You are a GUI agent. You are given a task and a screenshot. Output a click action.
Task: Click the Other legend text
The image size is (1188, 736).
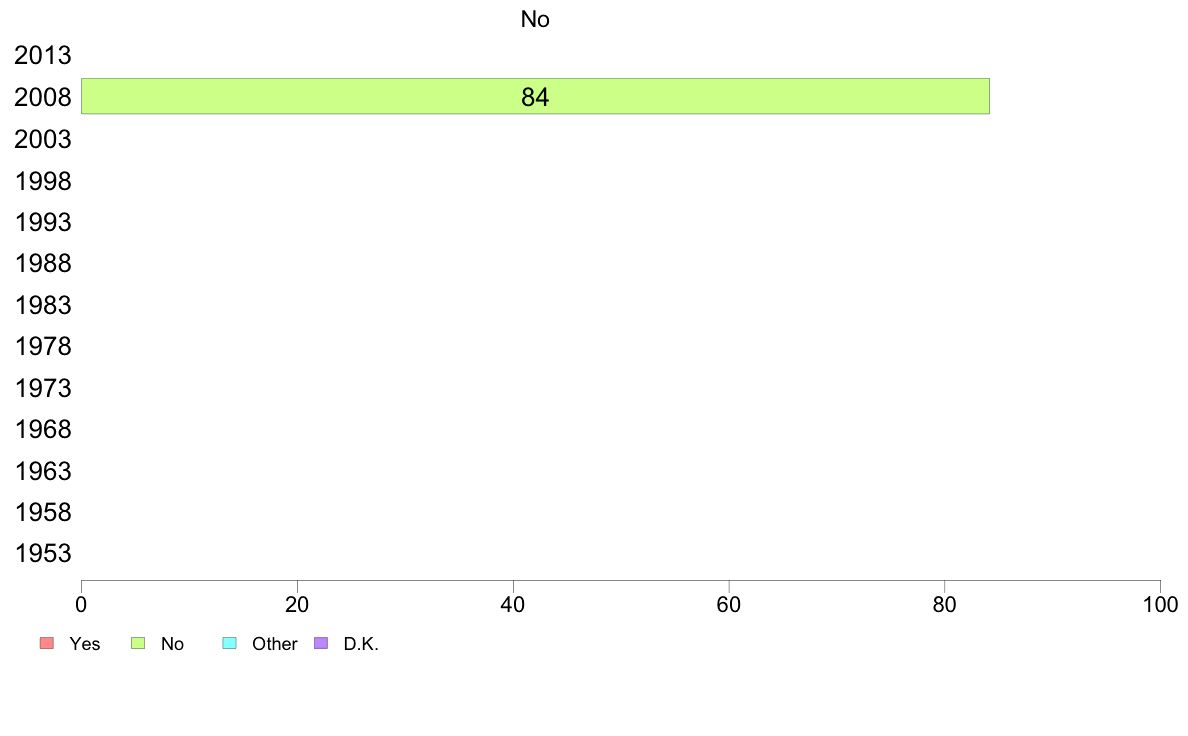tap(274, 644)
